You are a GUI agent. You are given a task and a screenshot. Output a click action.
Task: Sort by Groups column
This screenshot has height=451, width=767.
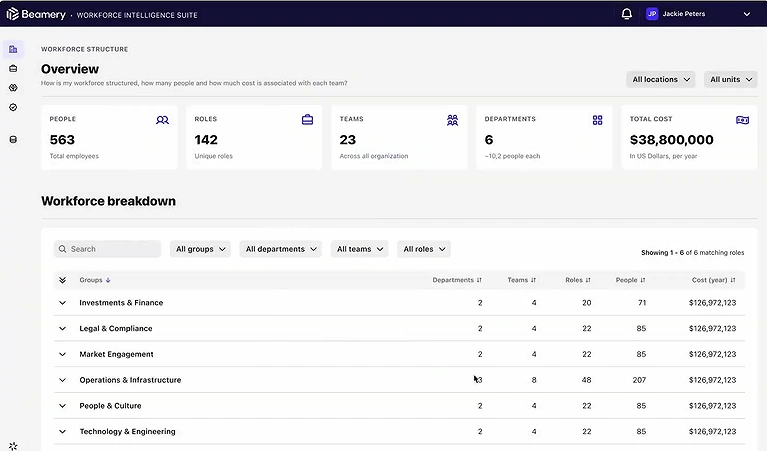coord(95,280)
